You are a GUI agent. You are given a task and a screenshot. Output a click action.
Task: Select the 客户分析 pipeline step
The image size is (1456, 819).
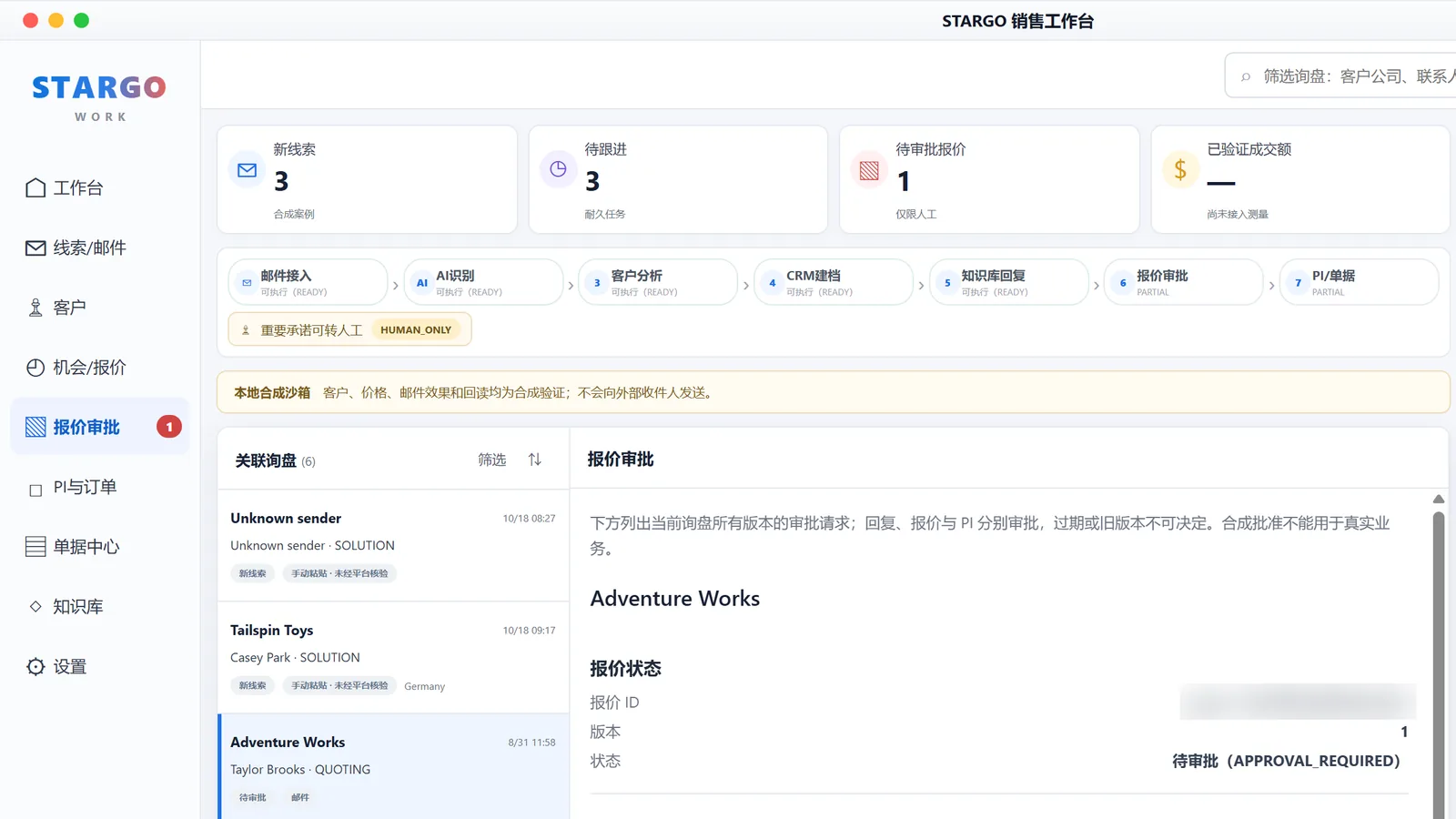pyautogui.click(x=658, y=282)
